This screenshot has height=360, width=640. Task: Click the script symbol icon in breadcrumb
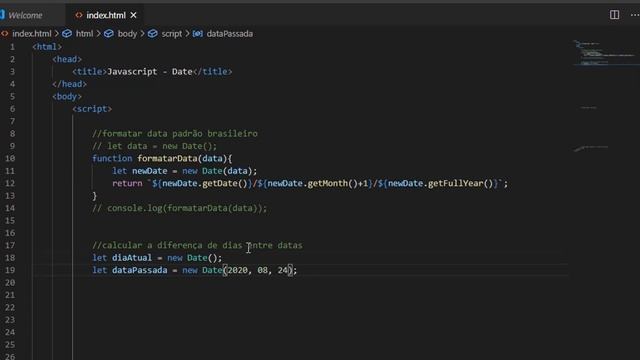pos(153,33)
